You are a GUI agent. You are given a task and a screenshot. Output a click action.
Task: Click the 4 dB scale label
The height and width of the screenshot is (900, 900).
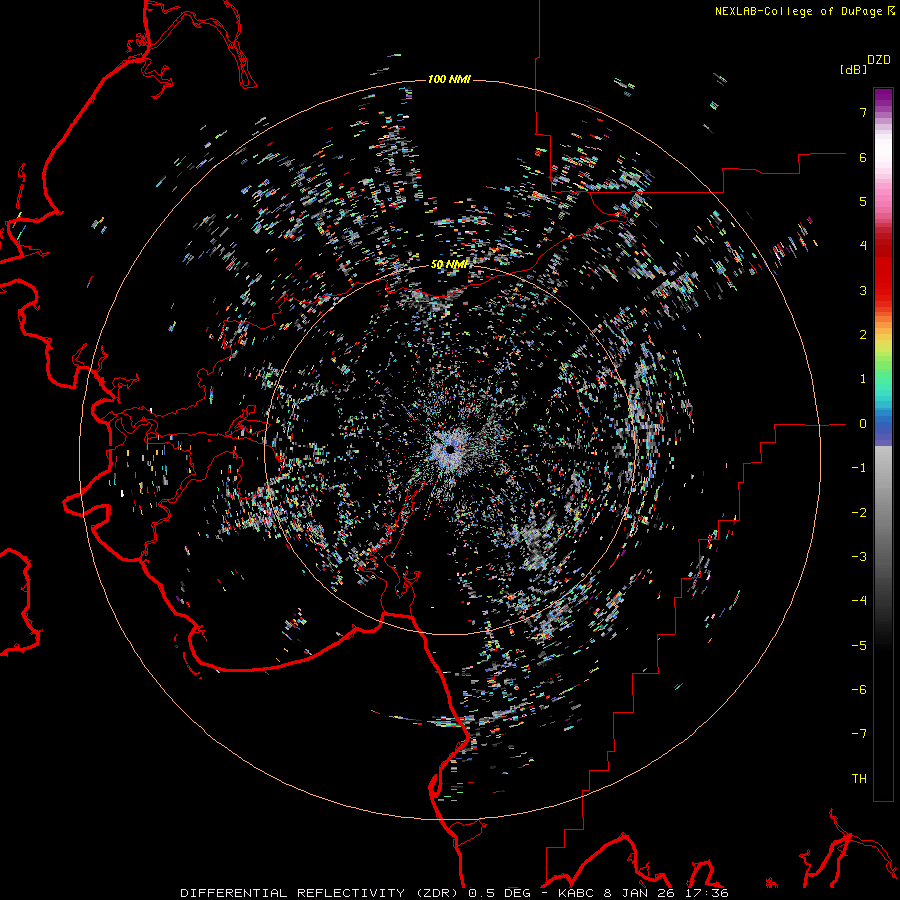(863, 246)
